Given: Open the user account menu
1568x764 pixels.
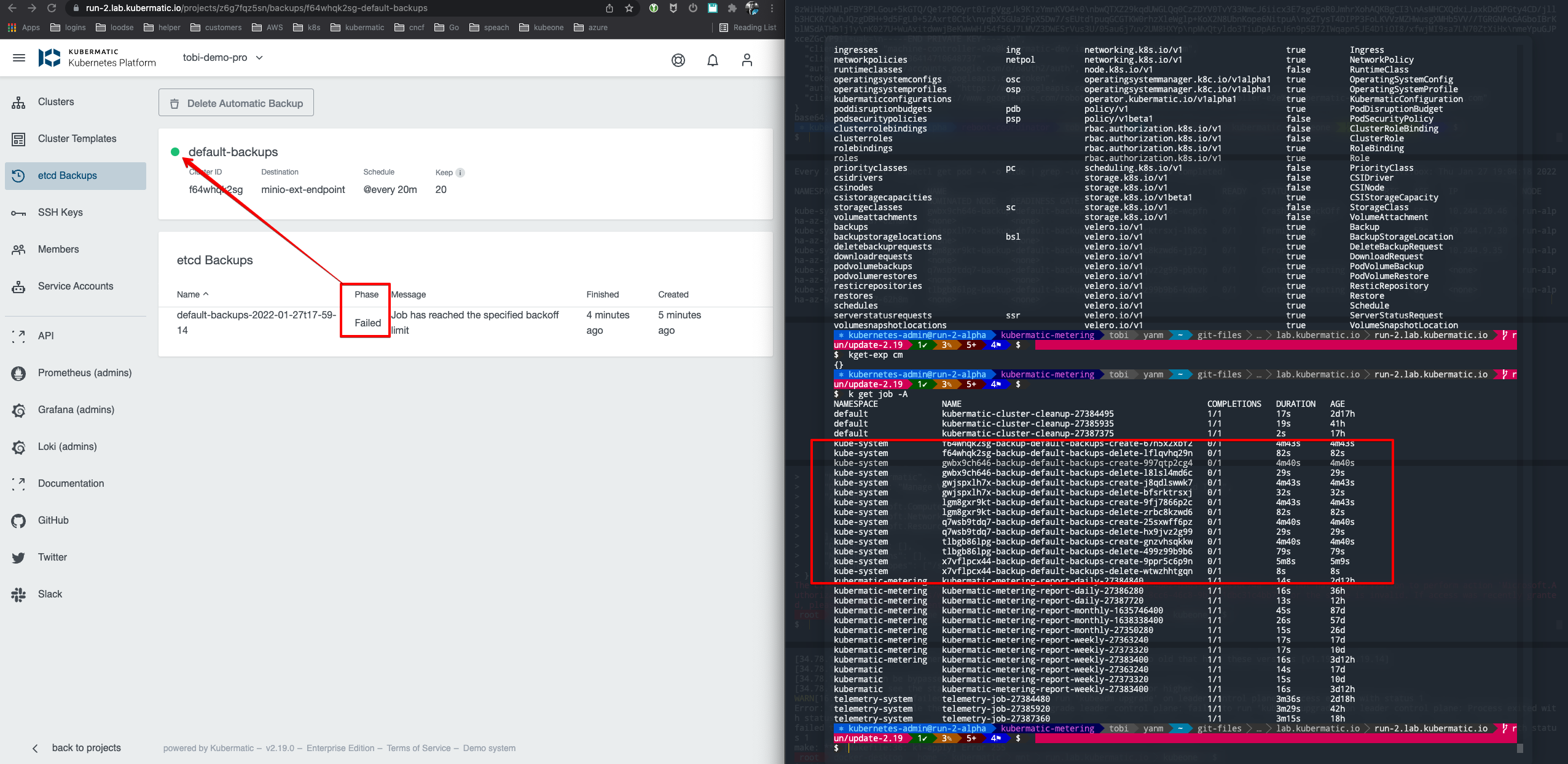Looking at the screenshot, I should (747, 60).
